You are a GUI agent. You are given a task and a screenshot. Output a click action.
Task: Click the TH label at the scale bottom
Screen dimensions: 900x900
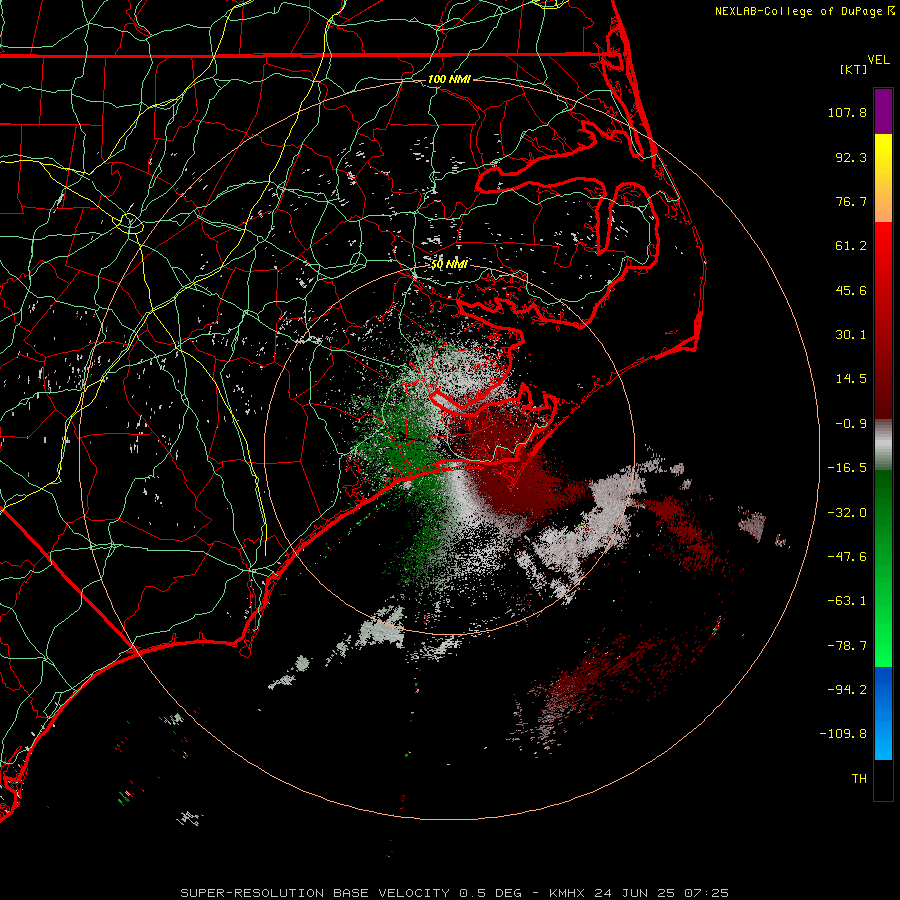tap(859, 779)
